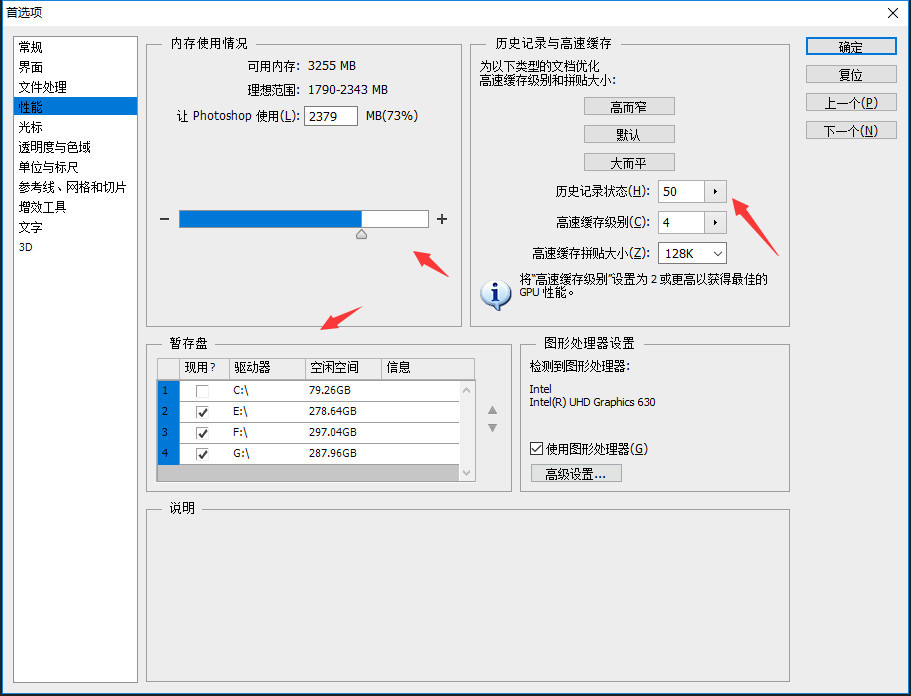Uncheck the F:\ scratch disk
The width and height of the screenshot is (911, 696).
pyautogui.click(x=202, y=433)
